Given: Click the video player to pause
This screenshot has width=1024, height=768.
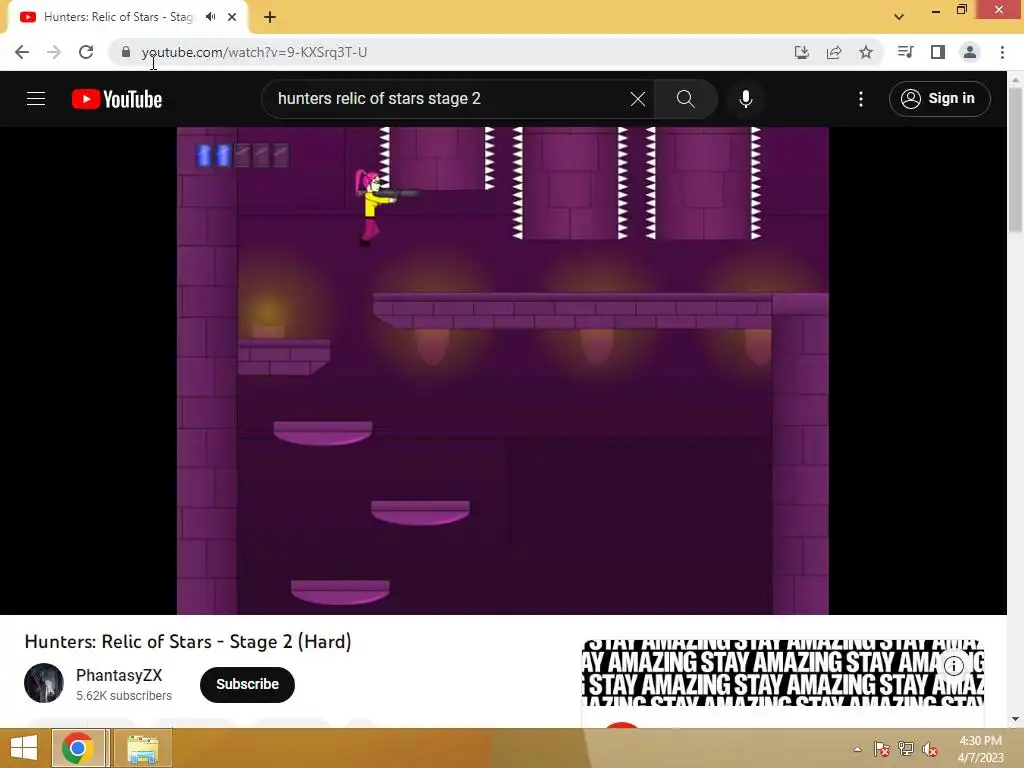Looking at the screenshot, I should (x=503, y=370).
